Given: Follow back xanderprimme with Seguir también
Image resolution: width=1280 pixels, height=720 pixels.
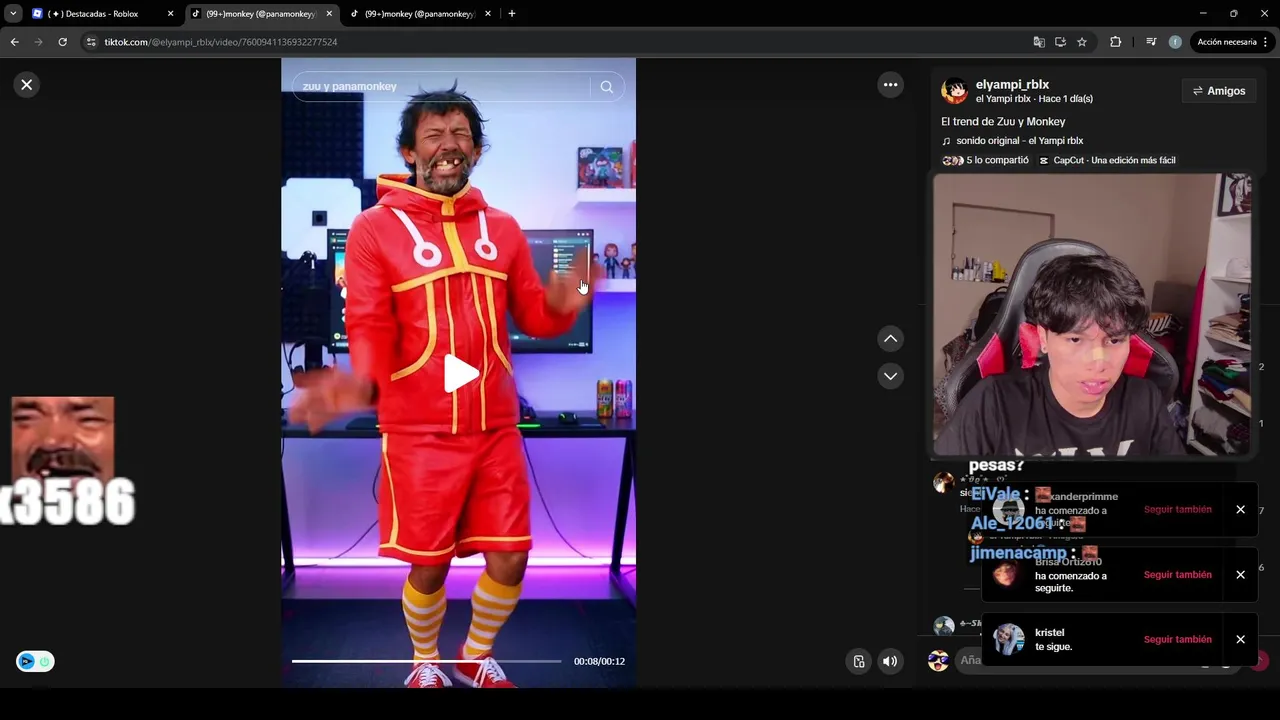Looking at the screenshot, I should tap(1177, 509).
